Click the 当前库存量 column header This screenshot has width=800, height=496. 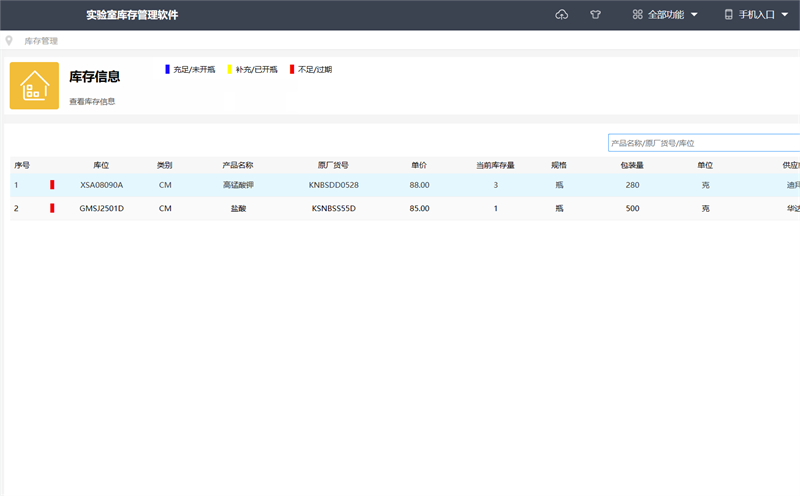point(495,165)
